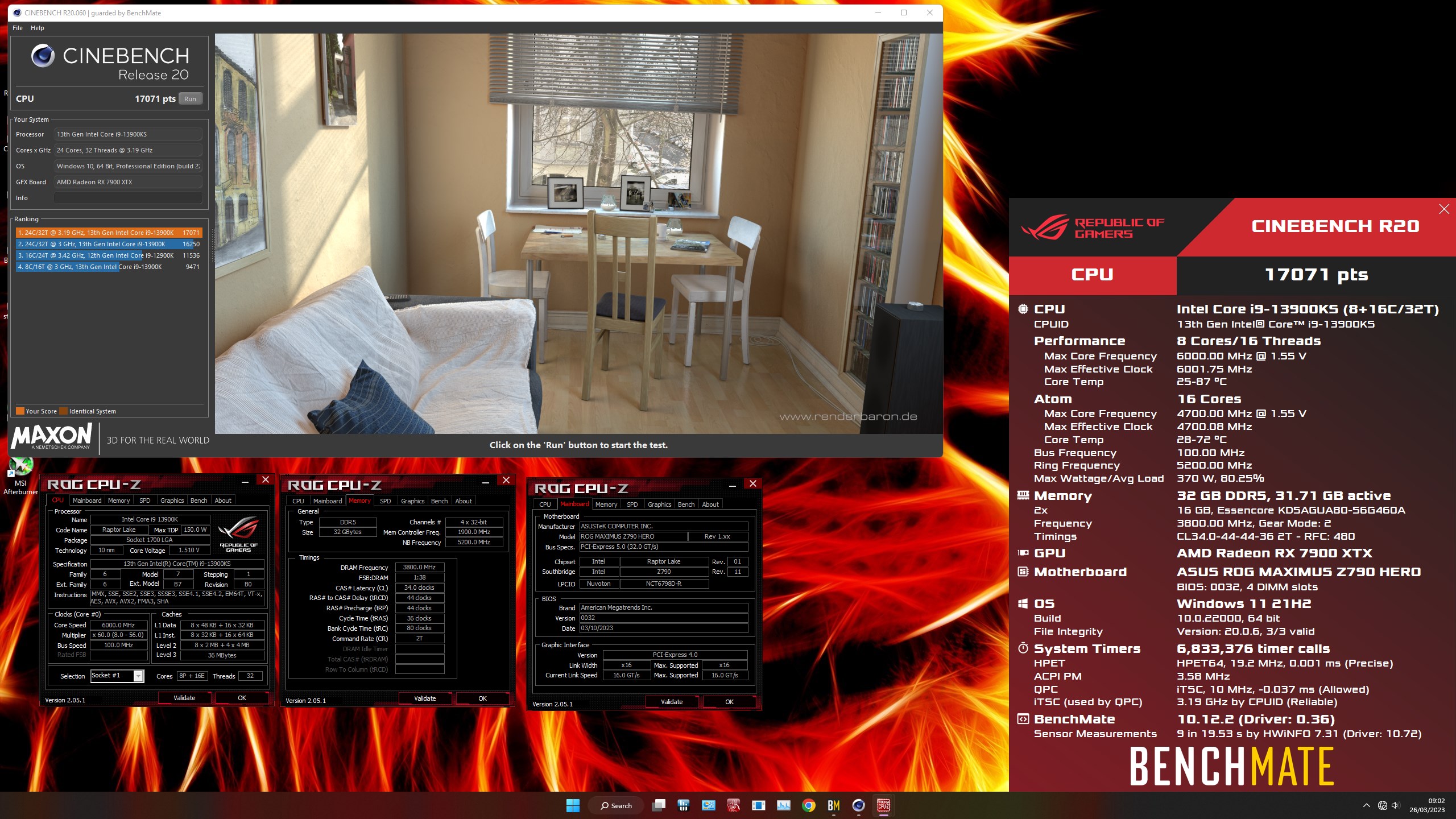The image size is (1456, 819).
Task: Click OK in the Memory CPU-Z window
Action: (482, 698)
